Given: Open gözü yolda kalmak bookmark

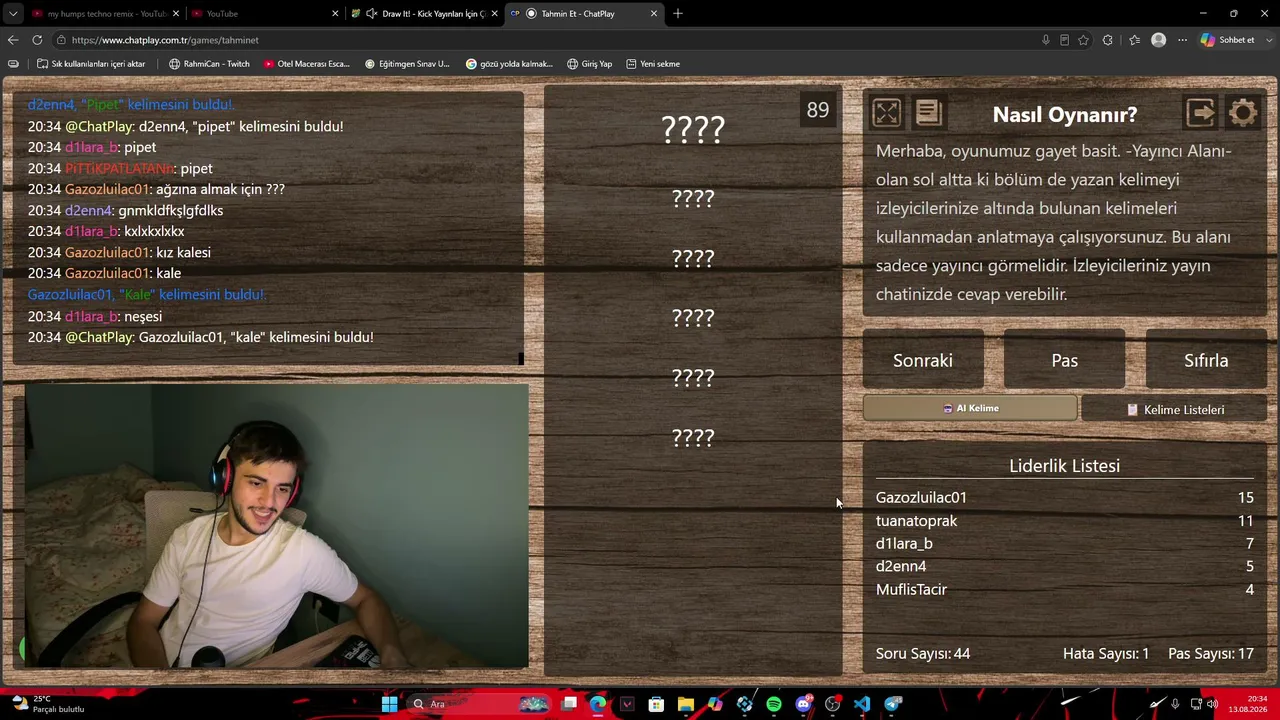Looking at the screenshot, I should 509,64.
